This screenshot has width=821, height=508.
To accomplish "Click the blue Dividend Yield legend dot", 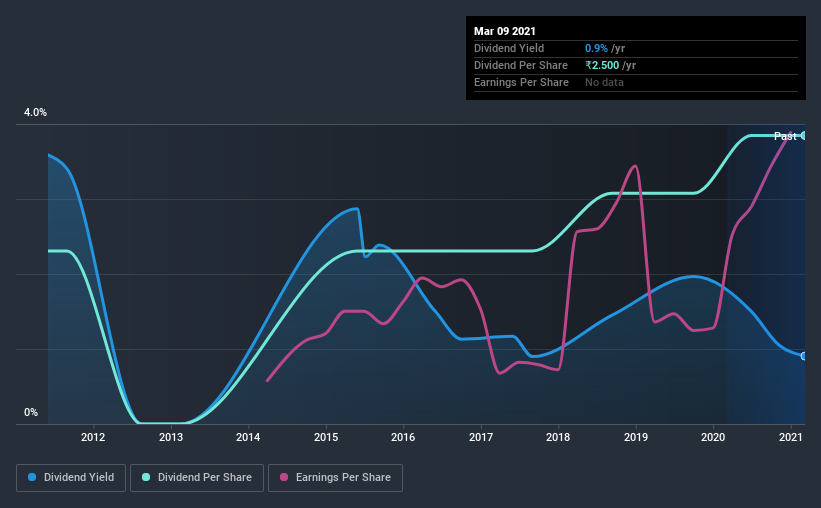I will point(32,477).
